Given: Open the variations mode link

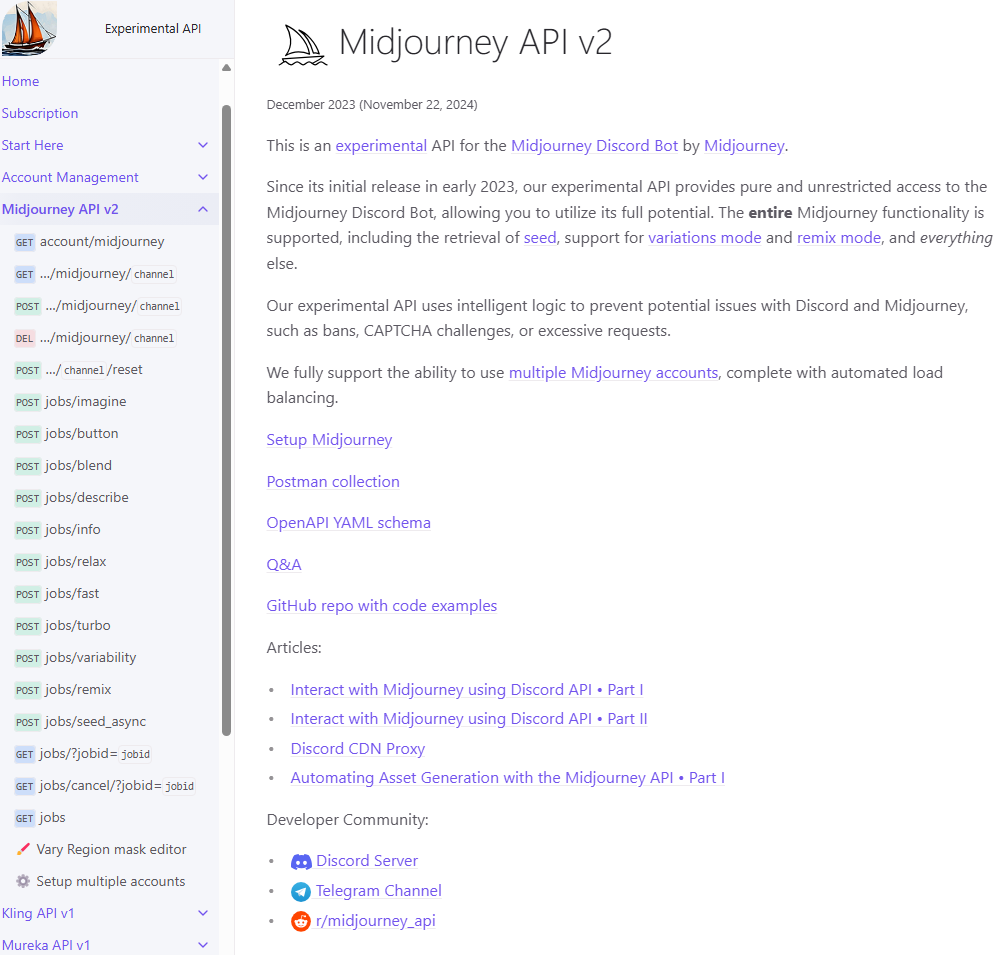Looking at the screenshot, I should 704,239.
